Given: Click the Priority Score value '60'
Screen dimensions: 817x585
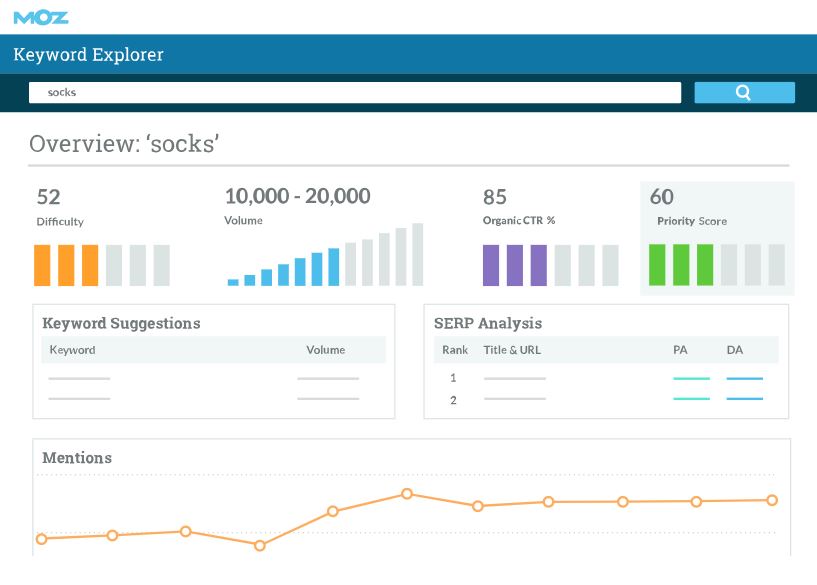Looking at the screenshot, I should pyautogui.click(x=662, y=197).
